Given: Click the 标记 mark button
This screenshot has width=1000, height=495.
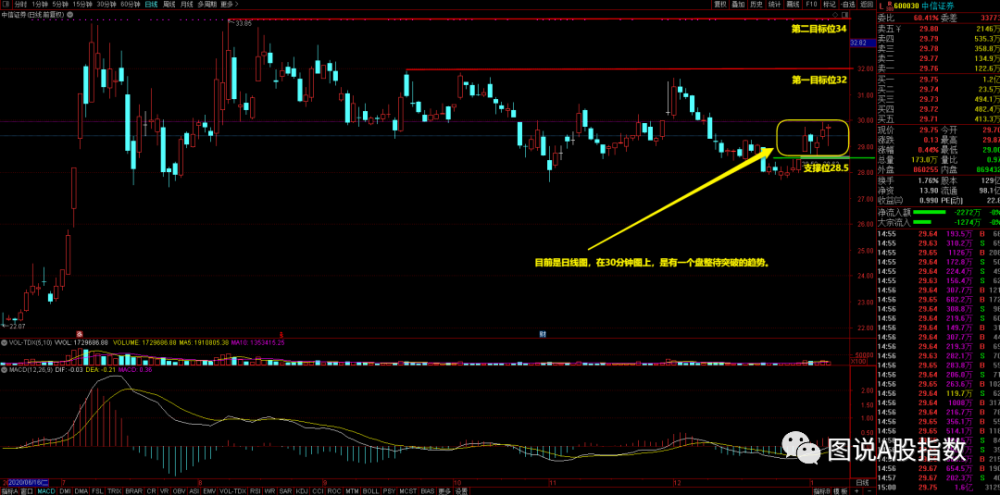Looking at the screenshot, I should click(829, 4).
